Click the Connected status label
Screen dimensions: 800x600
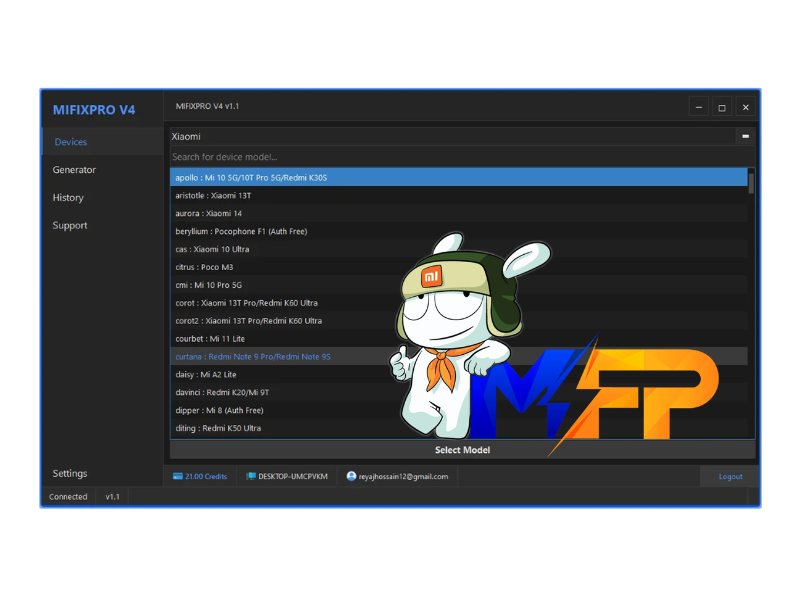[x=68, y=496]
